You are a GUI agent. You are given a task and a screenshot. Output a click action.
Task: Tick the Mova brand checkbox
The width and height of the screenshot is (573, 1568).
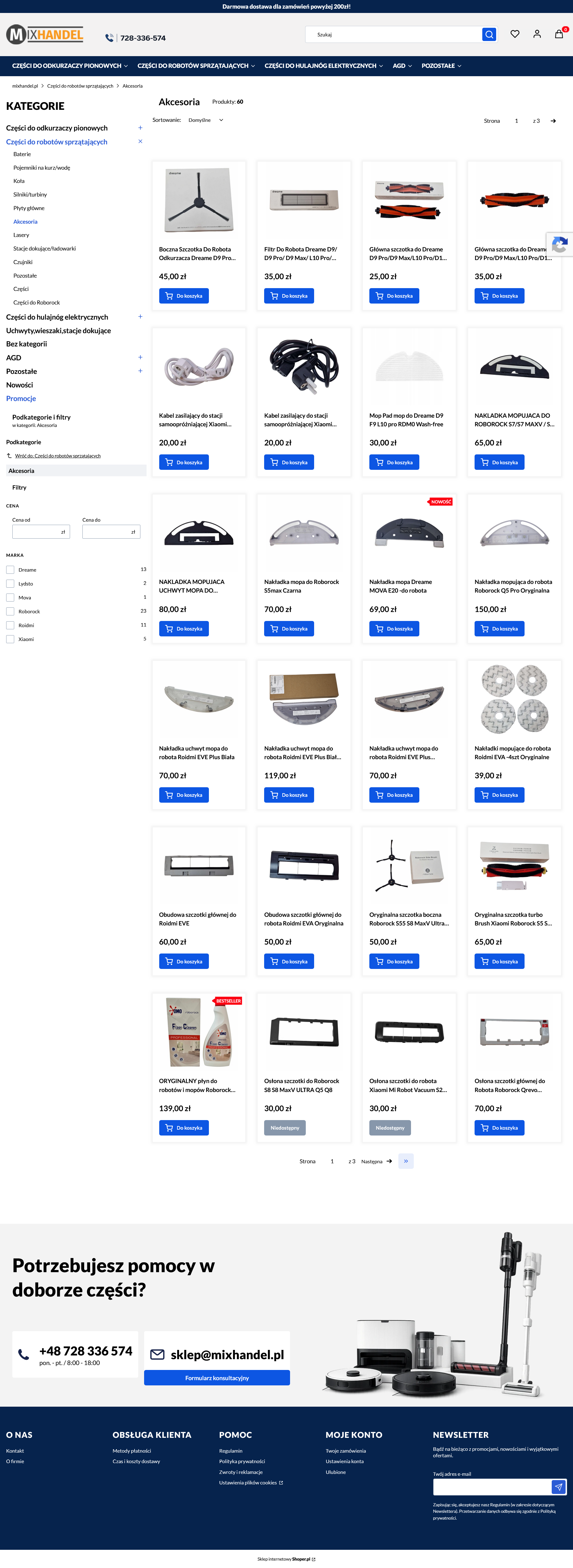[x=10, y=598]
